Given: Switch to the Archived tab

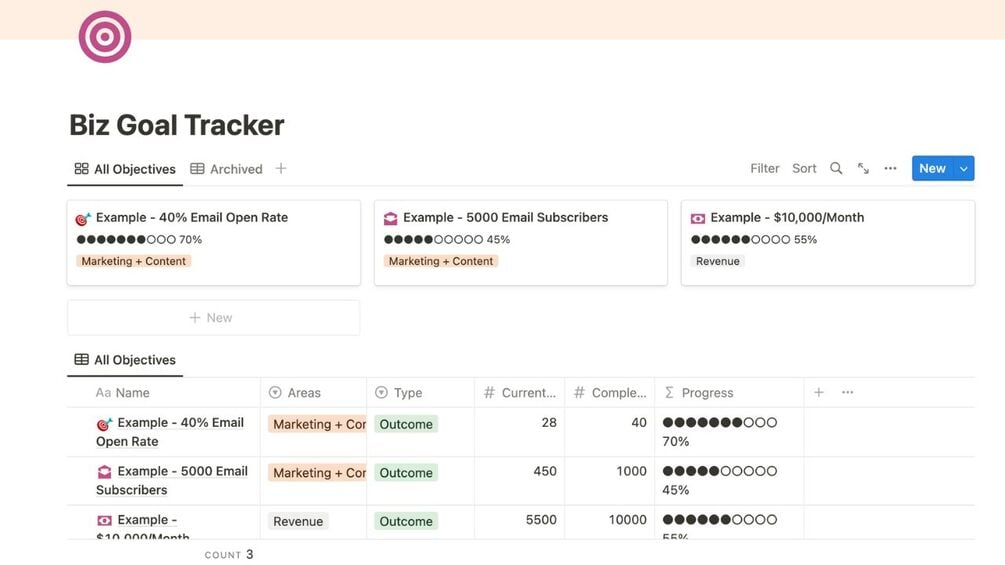Looking at the screenshot, I should (x=227, y=169).
